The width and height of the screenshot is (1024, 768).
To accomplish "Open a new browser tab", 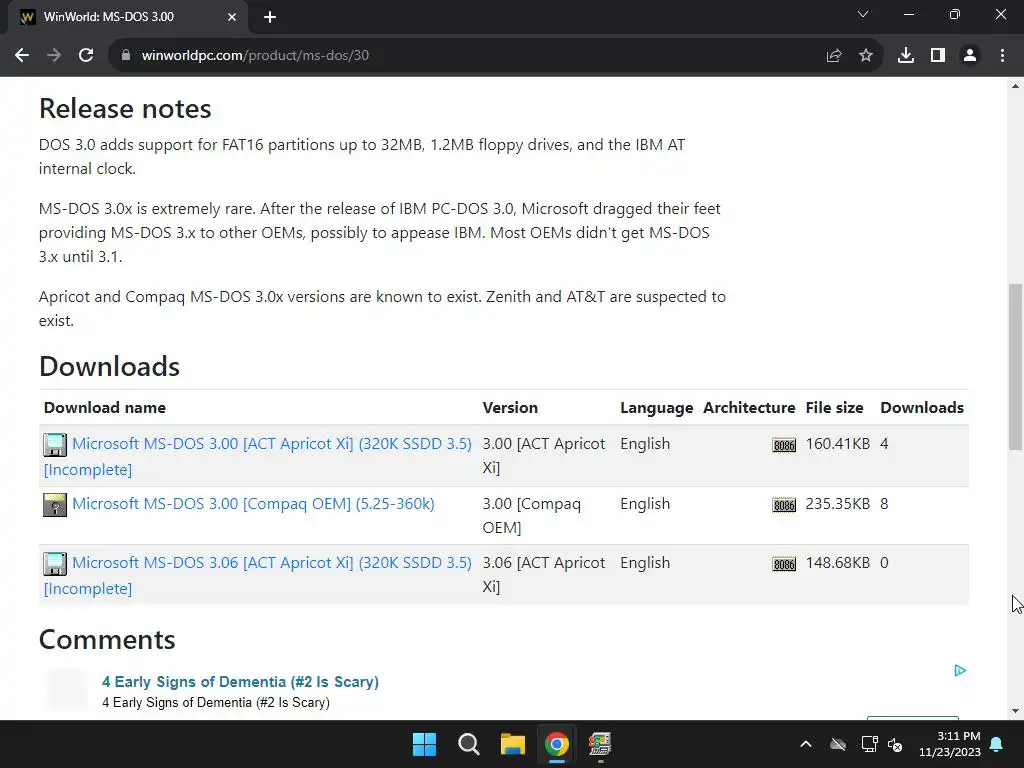I will pos(270,17).
